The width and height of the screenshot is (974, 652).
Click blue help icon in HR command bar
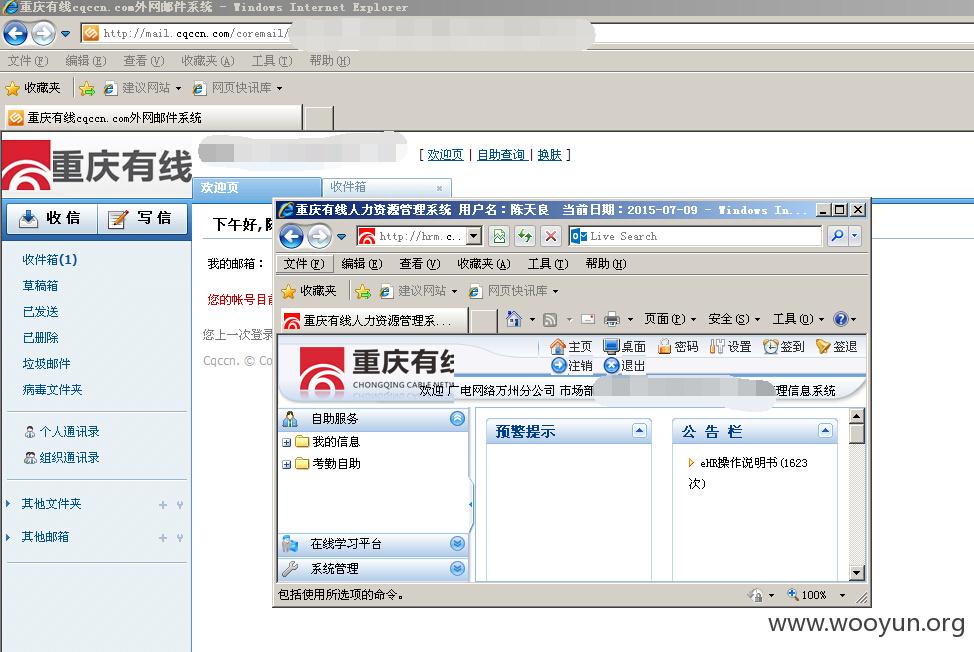(x=840, y=319)
